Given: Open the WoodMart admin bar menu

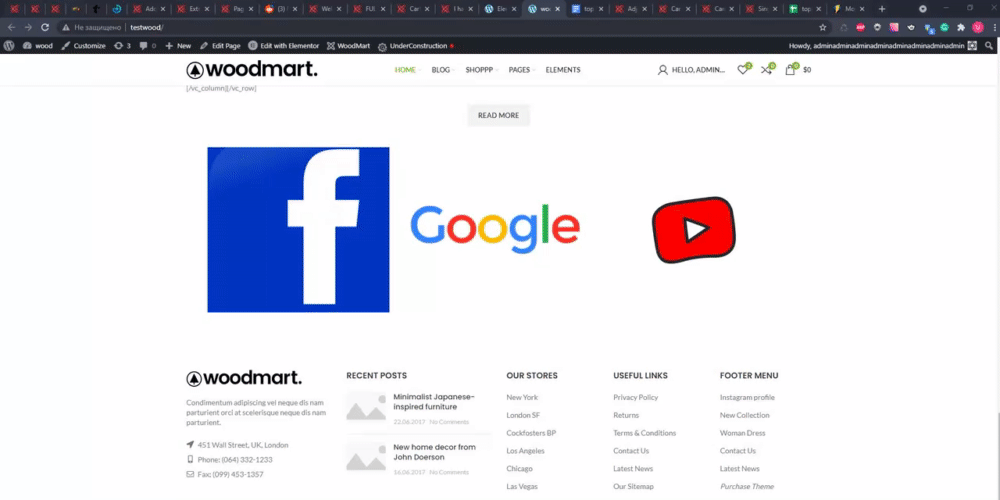Looking at the screenshot, I should coord(348,46).
